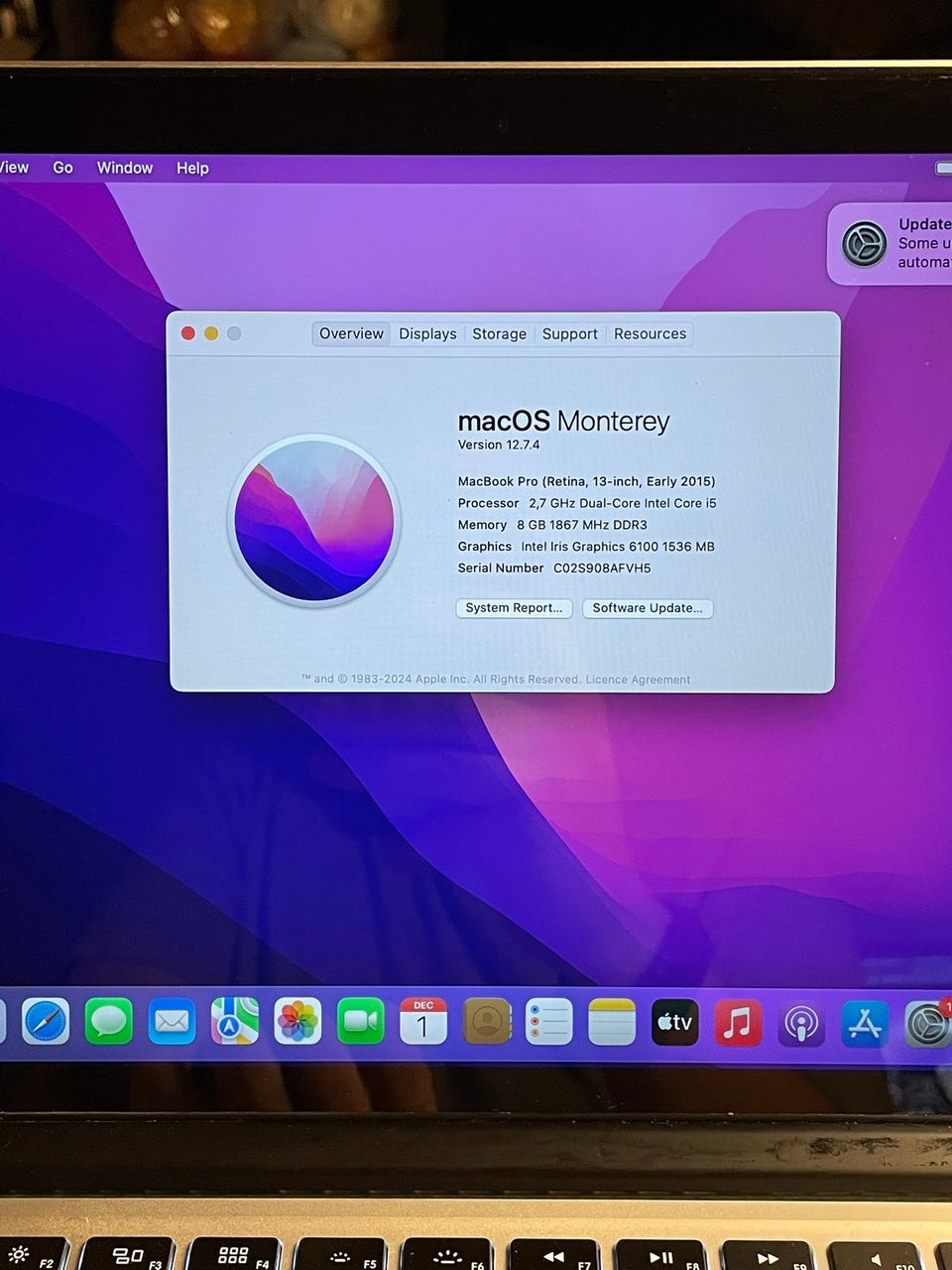
Task: Open the Contacts app
Action: (487, 1022)
